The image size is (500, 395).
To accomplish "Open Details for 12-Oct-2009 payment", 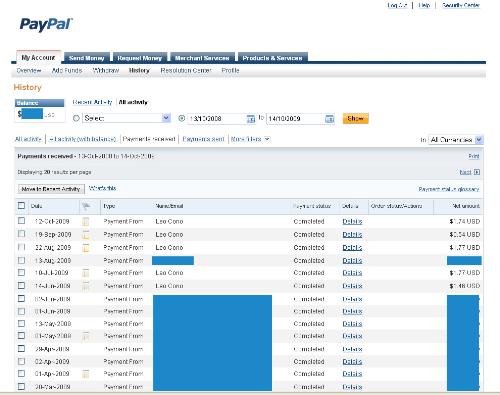I will coord(352,221).
